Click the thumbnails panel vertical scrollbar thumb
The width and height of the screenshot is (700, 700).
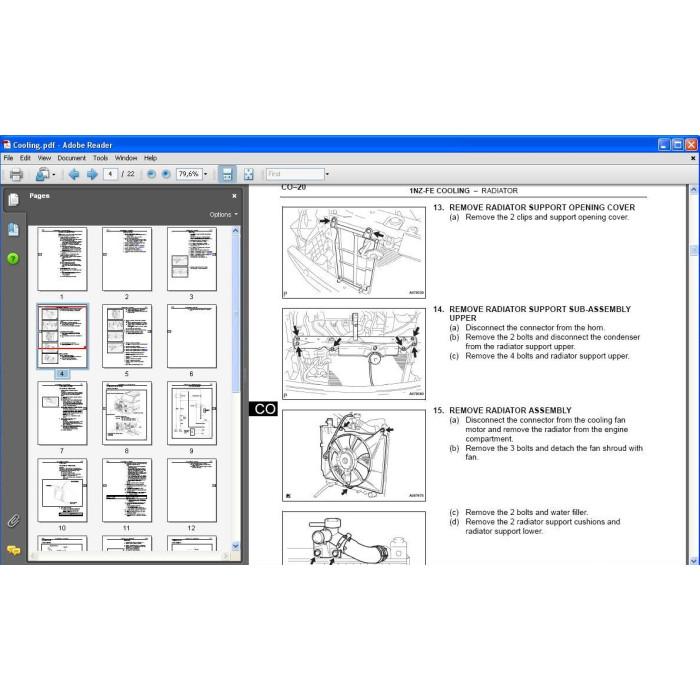tap(235, 314)
